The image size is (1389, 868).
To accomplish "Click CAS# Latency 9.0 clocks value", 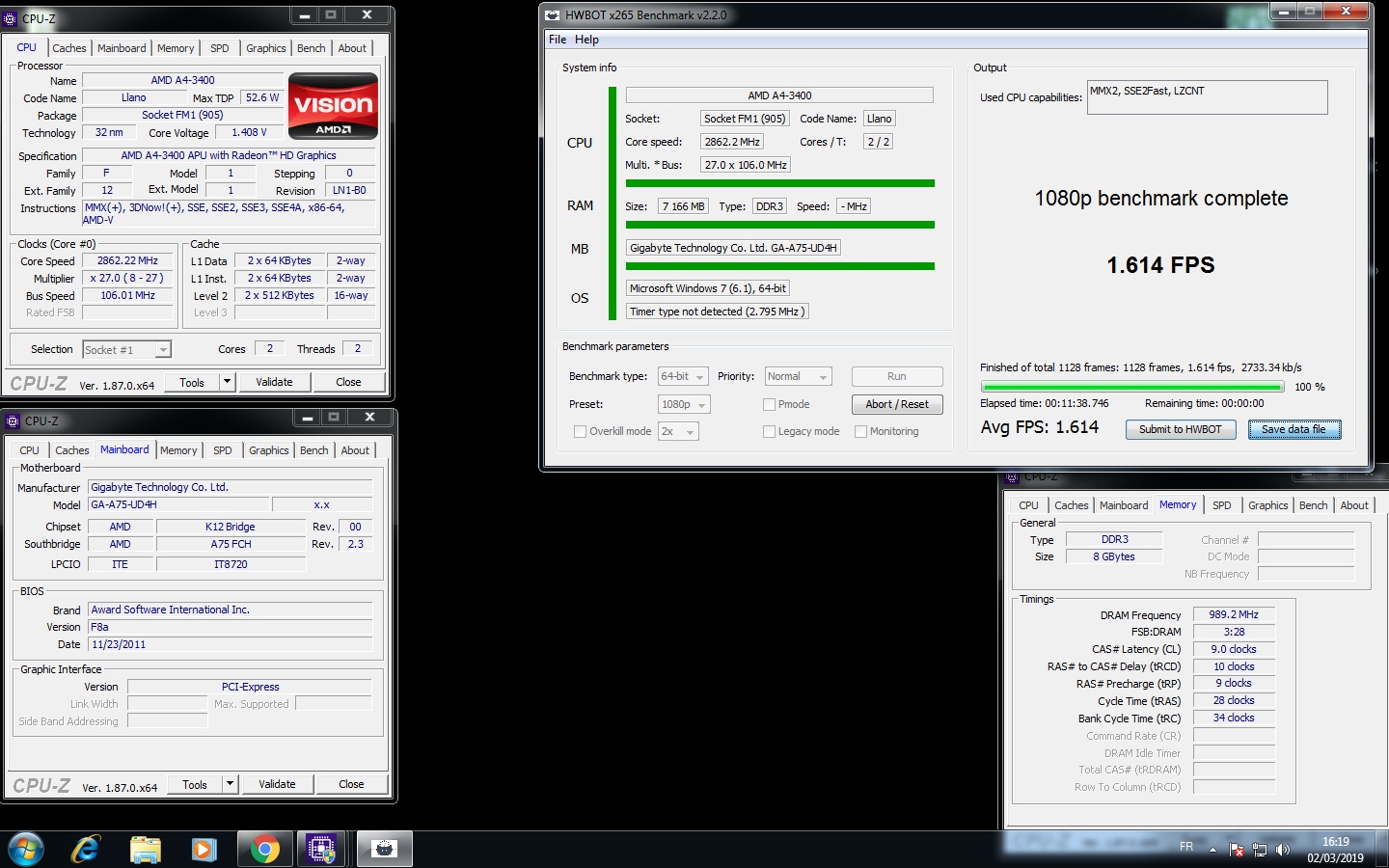I will click(1234, 649).
